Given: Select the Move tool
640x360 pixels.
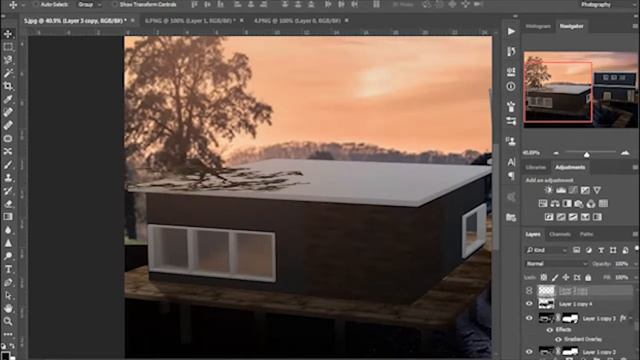Looking at the screenshot, I should click(x=8, y=34).
